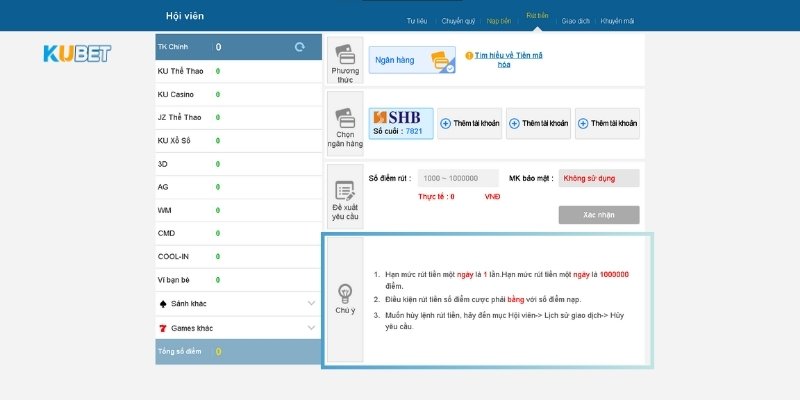Image resolution: width=800 pixels, height=400 pixels.
Task: Expand the Sảnh khác chevron
Action: click(x=311, y=303)
